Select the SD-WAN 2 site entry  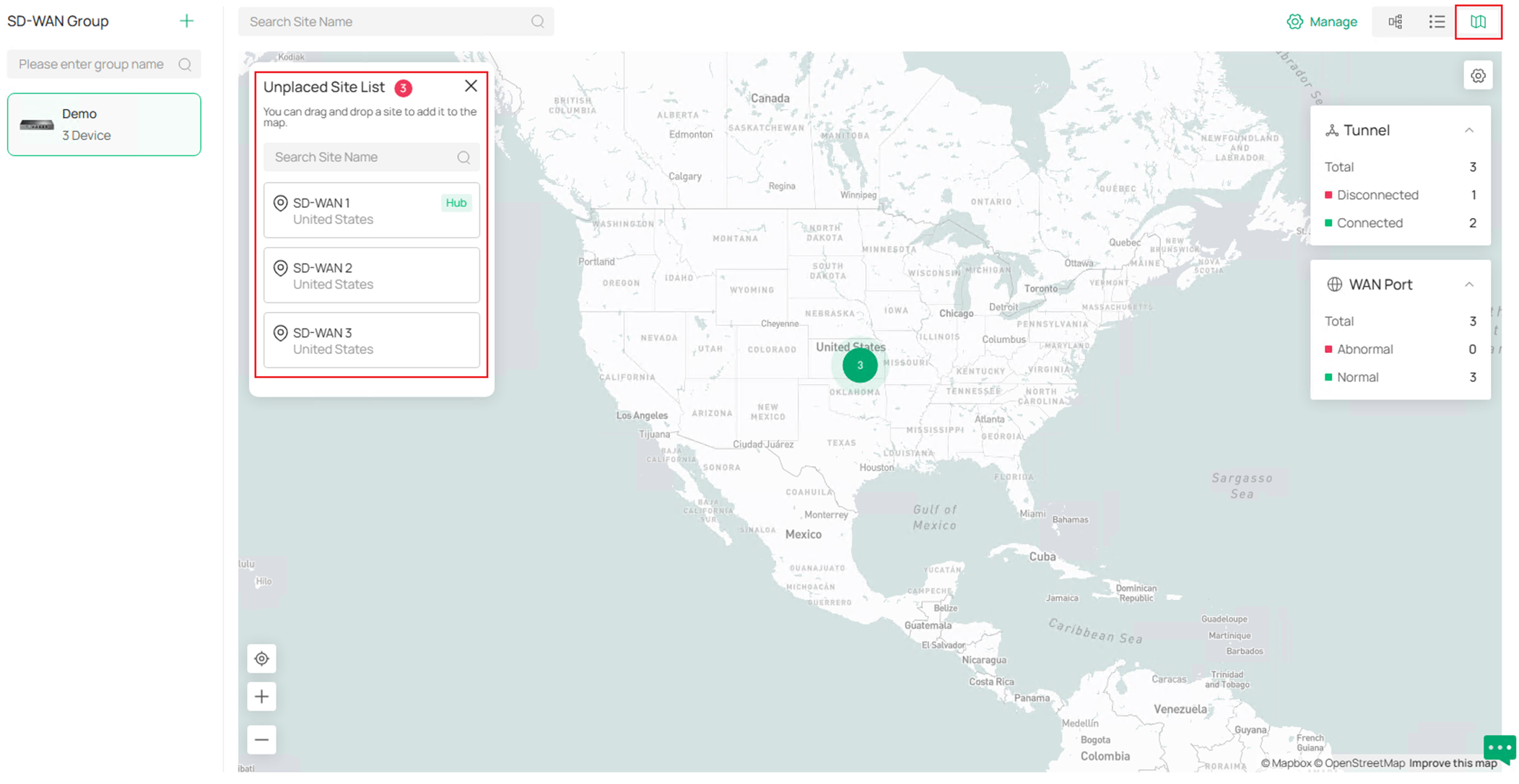(x=371, y=275)
